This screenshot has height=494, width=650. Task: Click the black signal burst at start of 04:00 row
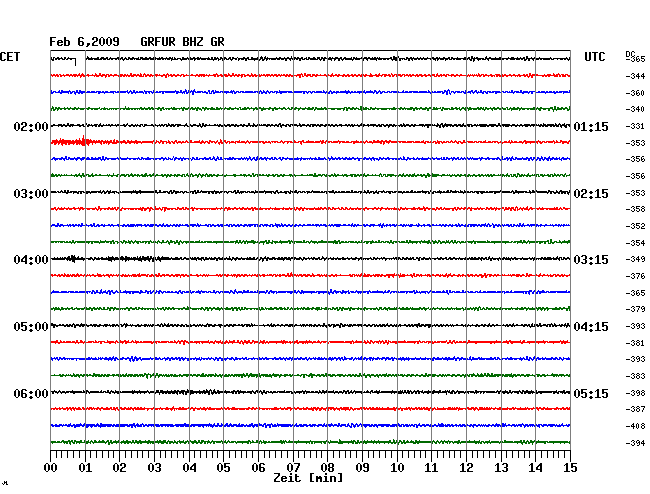click(73, 259)
